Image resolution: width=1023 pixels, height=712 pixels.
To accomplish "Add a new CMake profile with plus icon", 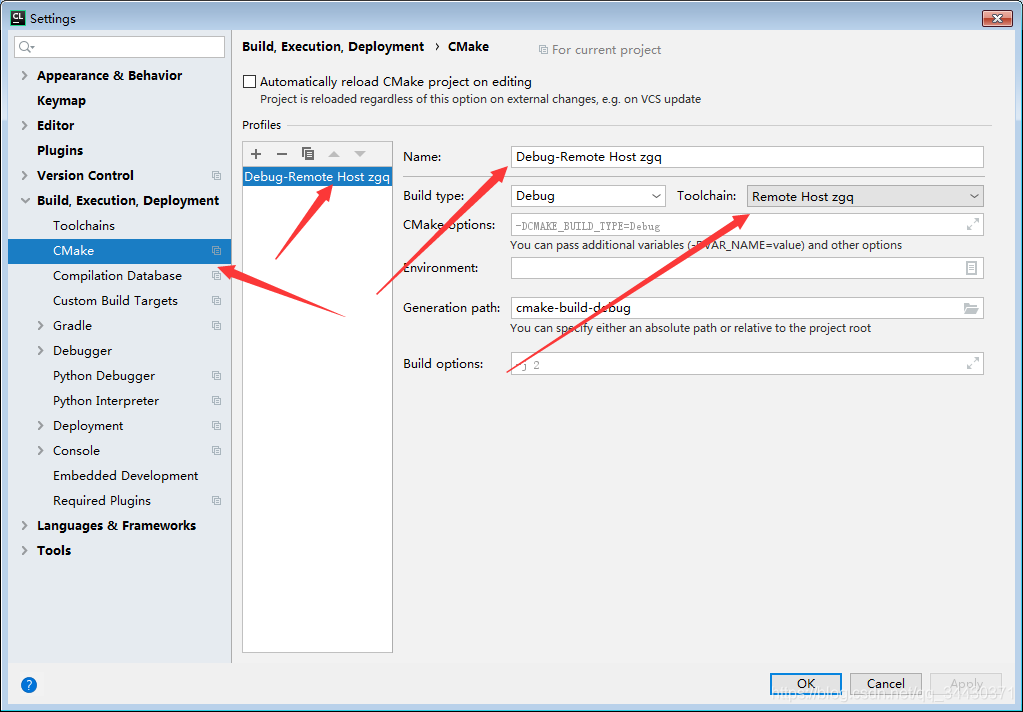I will coord(256,154).
